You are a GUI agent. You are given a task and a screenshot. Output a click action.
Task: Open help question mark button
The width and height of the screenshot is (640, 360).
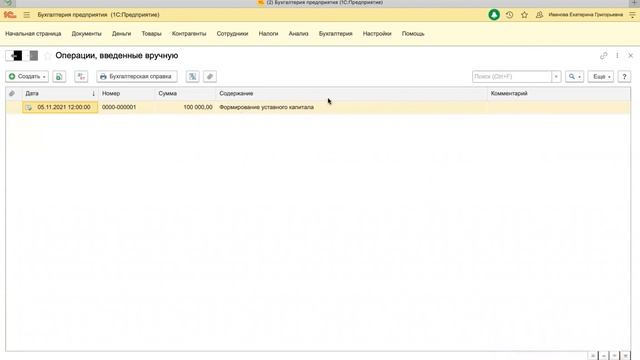(x=624, y=76)
